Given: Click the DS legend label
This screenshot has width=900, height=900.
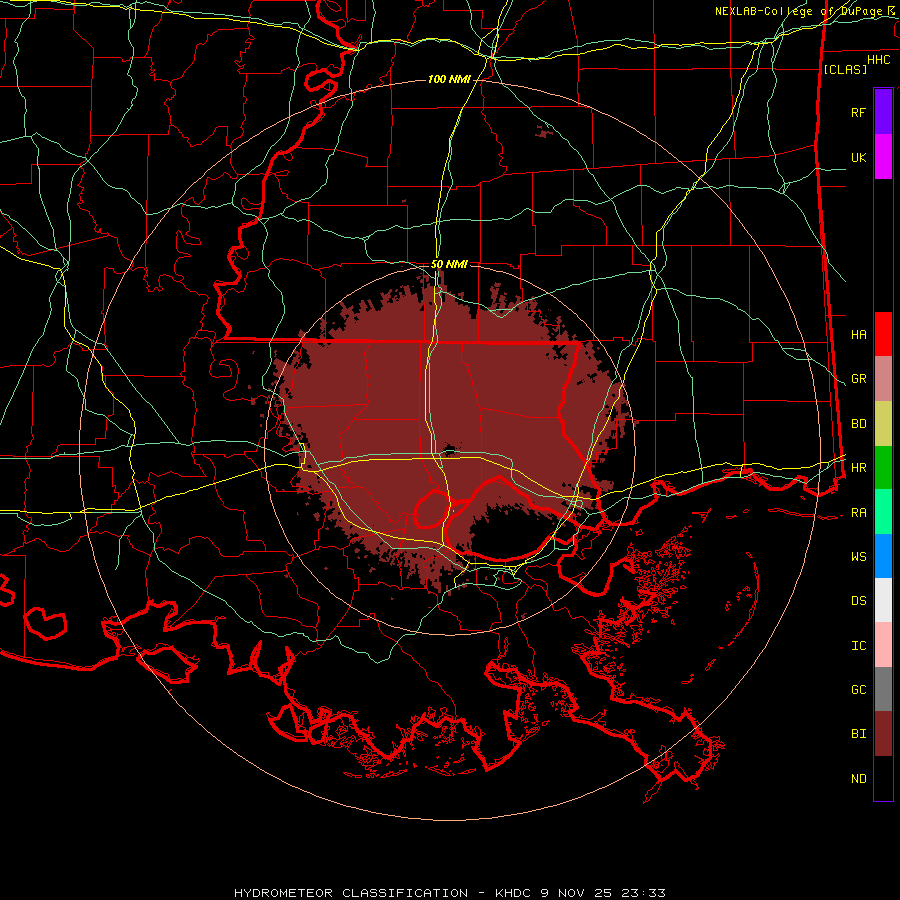Looking at the screenshot, I should [x=859, y=600].
